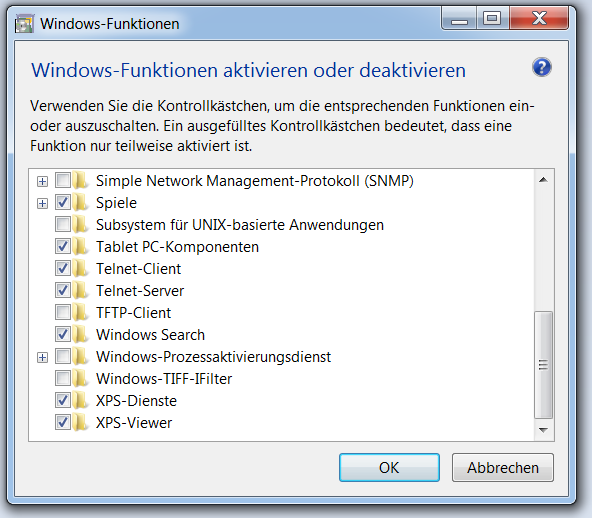Open the blue help question mark icon
The height and width of the screenshot is (518, 592).
(542, 68)
